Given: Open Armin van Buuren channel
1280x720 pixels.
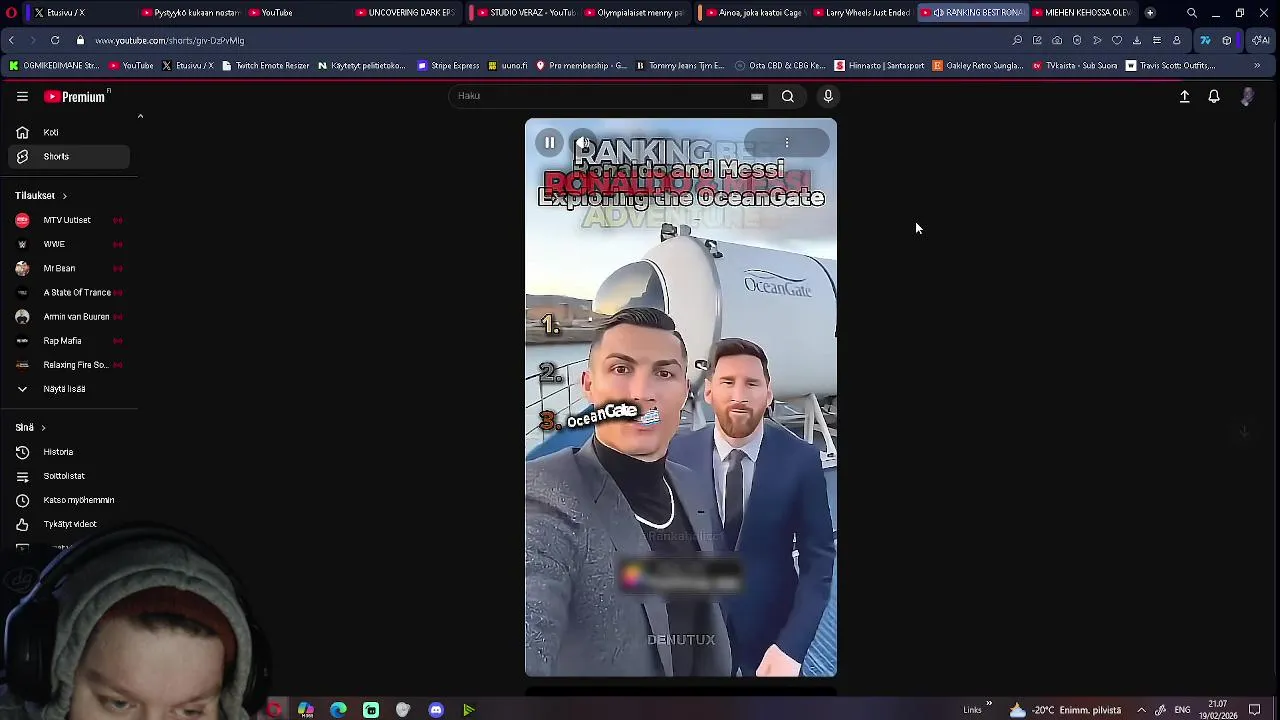Looking at the screenshot, I should 69,316.
